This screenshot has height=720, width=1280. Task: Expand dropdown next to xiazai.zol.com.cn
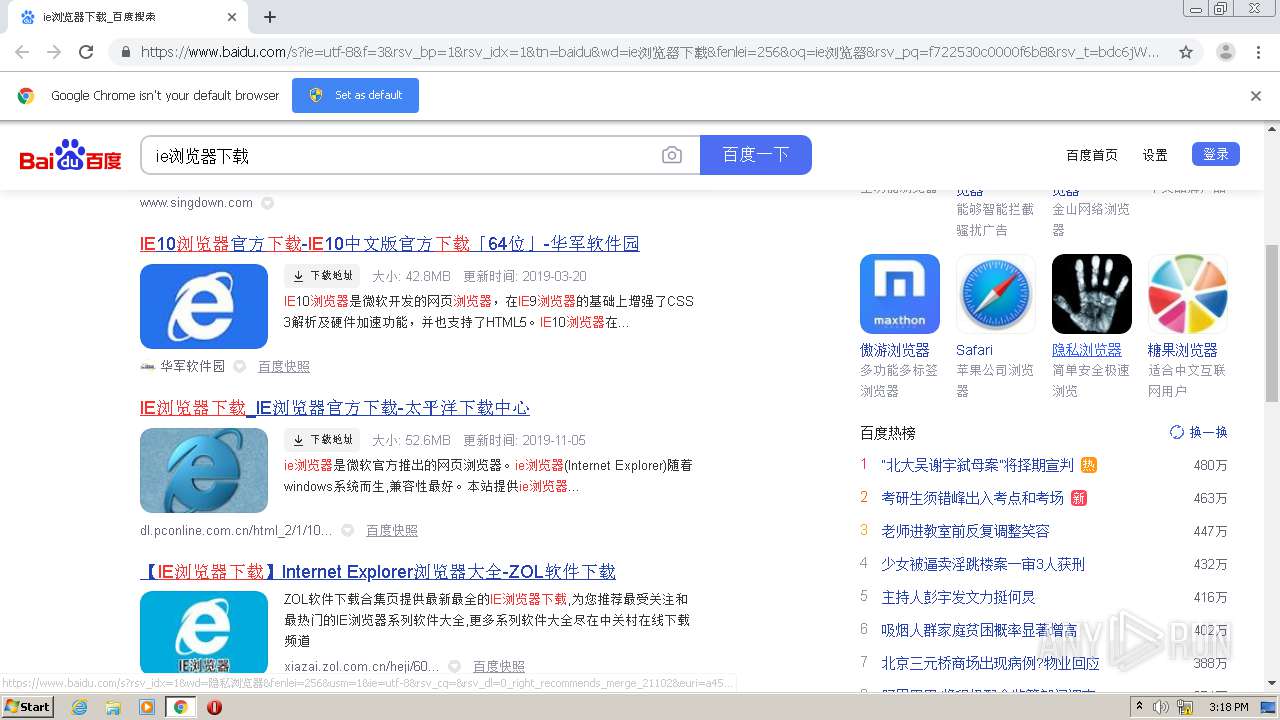pyautogui.click(x=455, y=666)
